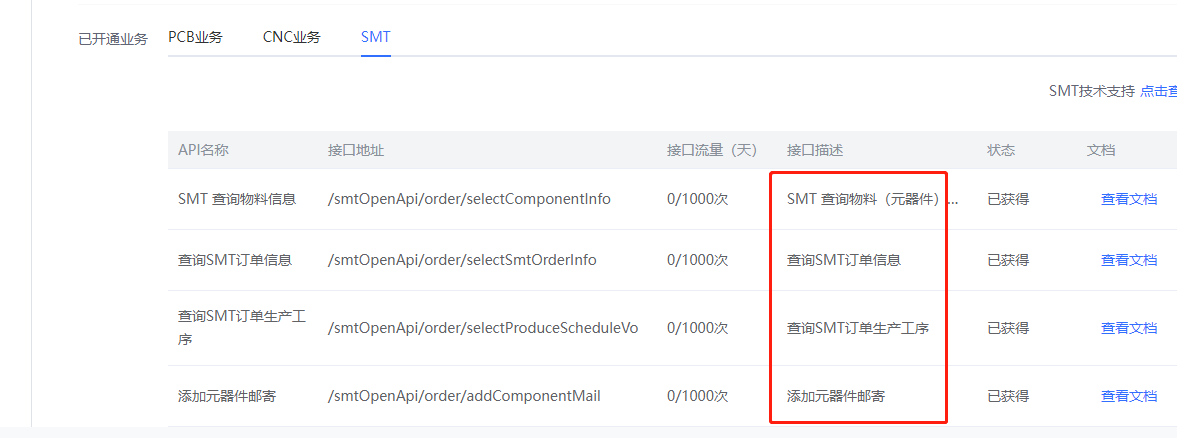The image size is (1177, 438).
Task: Click the 已开通业务 label
Action: pyautogui.click(x=113, y=39)
